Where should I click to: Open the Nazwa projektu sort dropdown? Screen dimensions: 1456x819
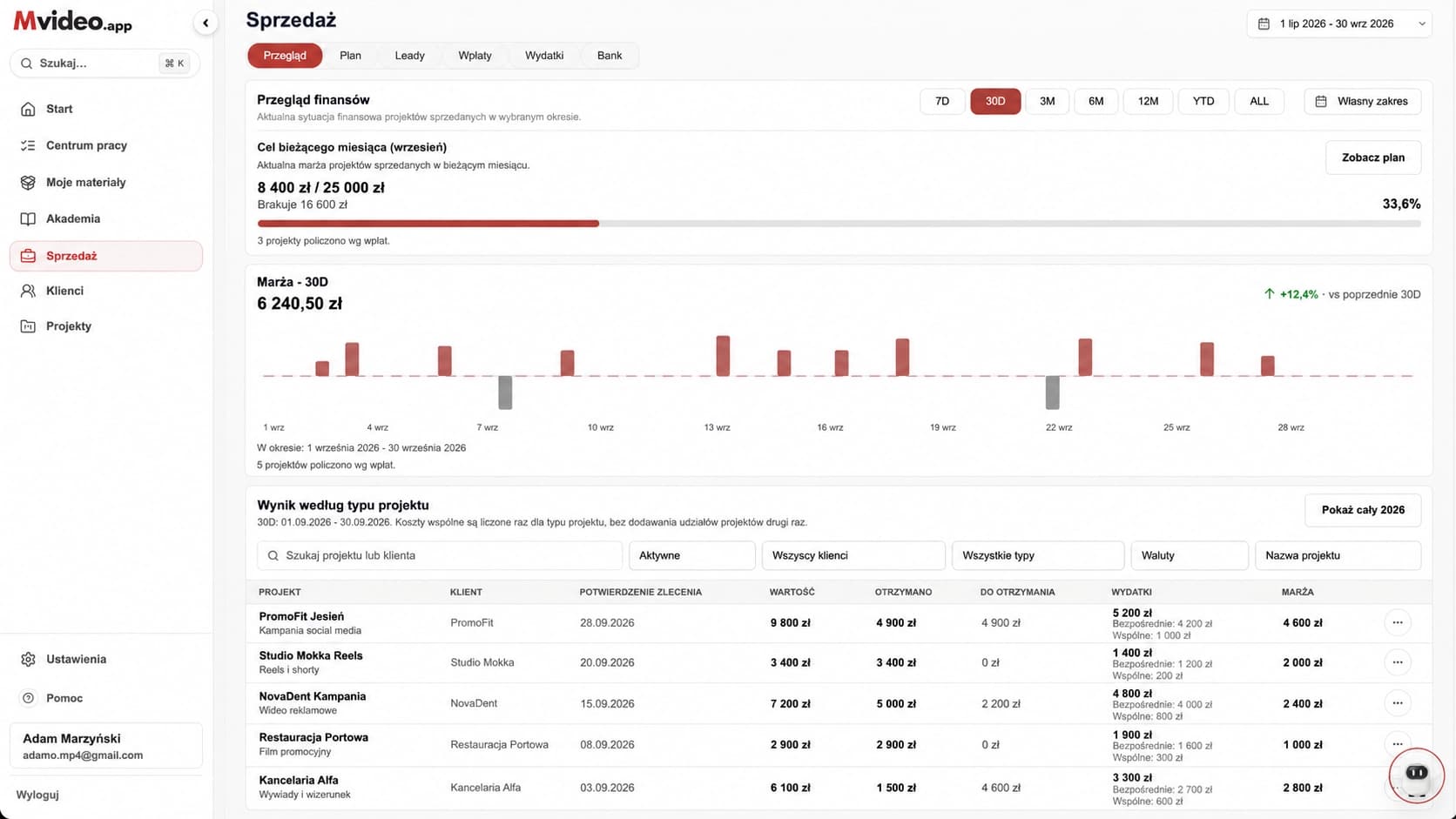click(x=1338, y=555)
